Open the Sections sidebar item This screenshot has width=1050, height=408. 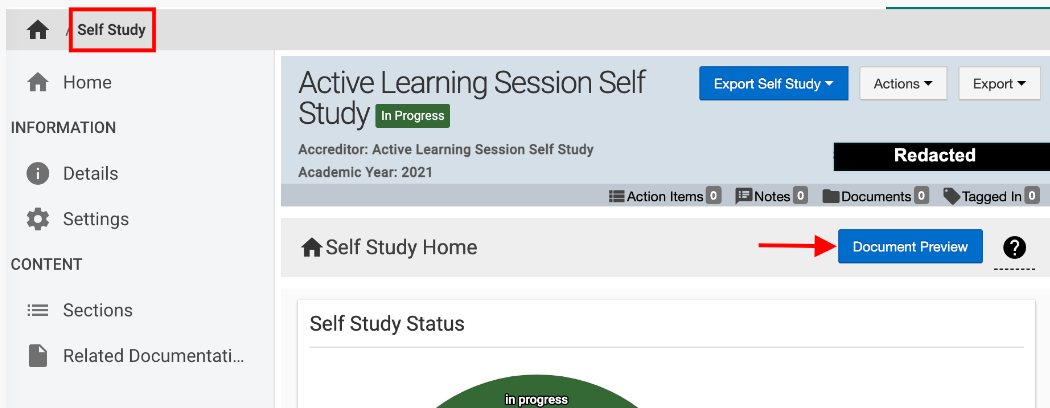pos(97,310)
